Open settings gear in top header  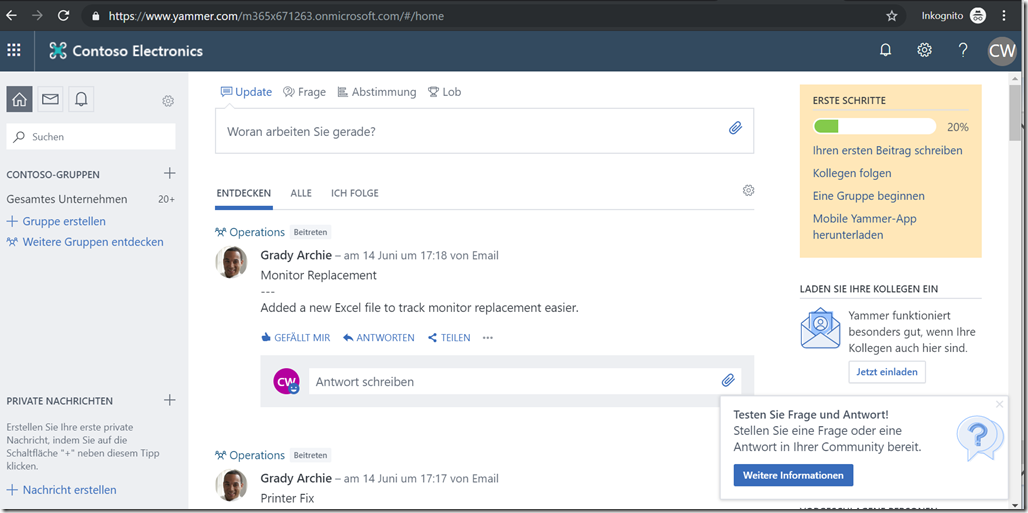[x=924, y=51]
